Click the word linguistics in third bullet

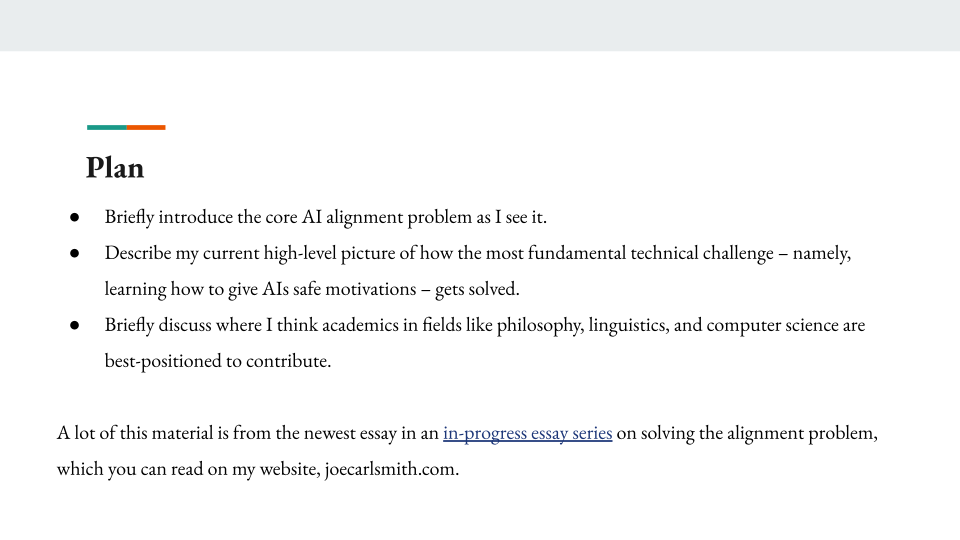click(x=629, y=325)
